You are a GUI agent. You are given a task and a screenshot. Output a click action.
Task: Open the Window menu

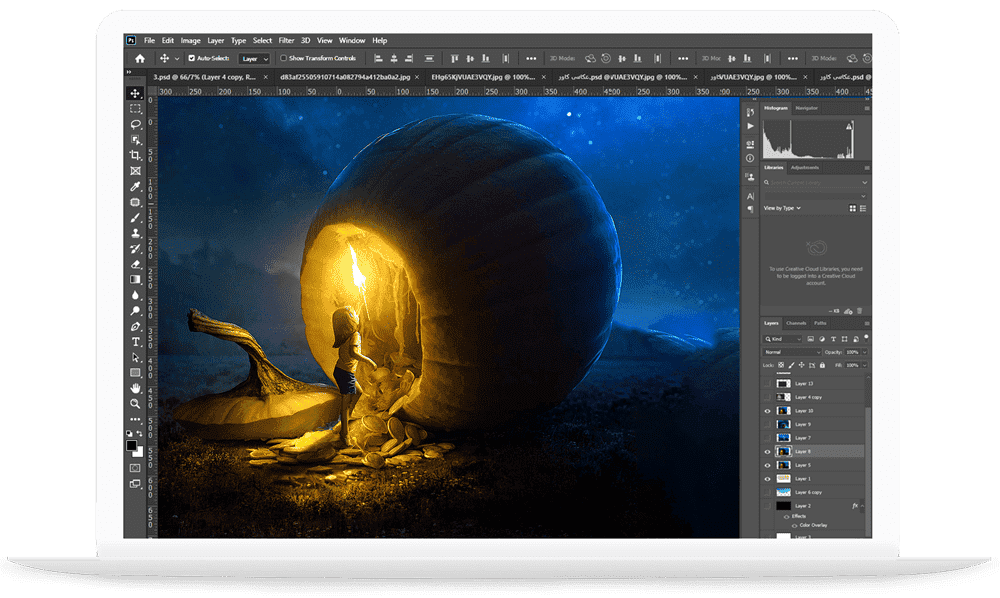point(352,40)
